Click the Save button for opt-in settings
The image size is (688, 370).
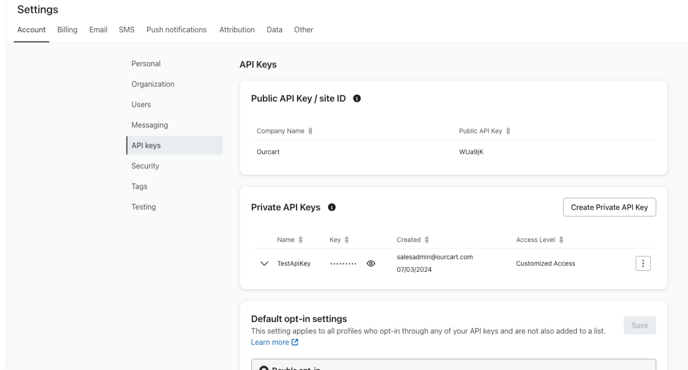[x=640, y=325]
